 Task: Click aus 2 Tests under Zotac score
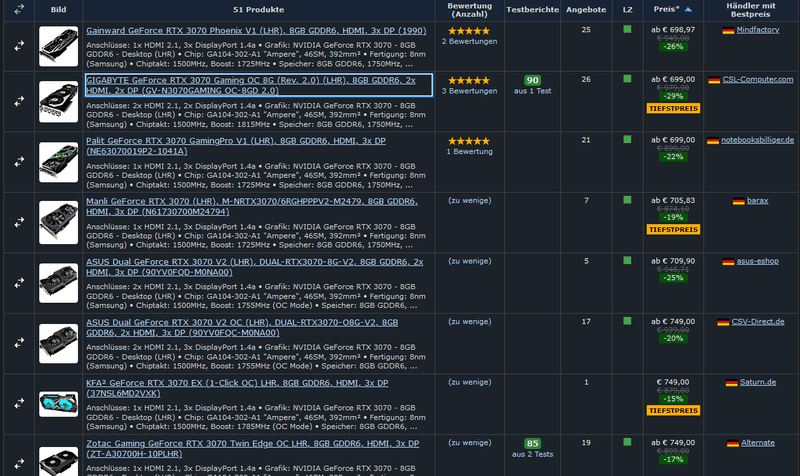click(533, 454)
